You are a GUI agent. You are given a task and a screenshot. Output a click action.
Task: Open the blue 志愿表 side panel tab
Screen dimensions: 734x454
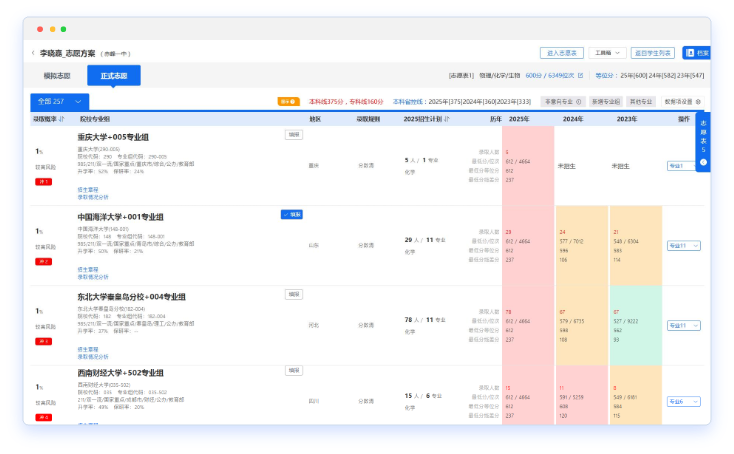pos(703,140)
